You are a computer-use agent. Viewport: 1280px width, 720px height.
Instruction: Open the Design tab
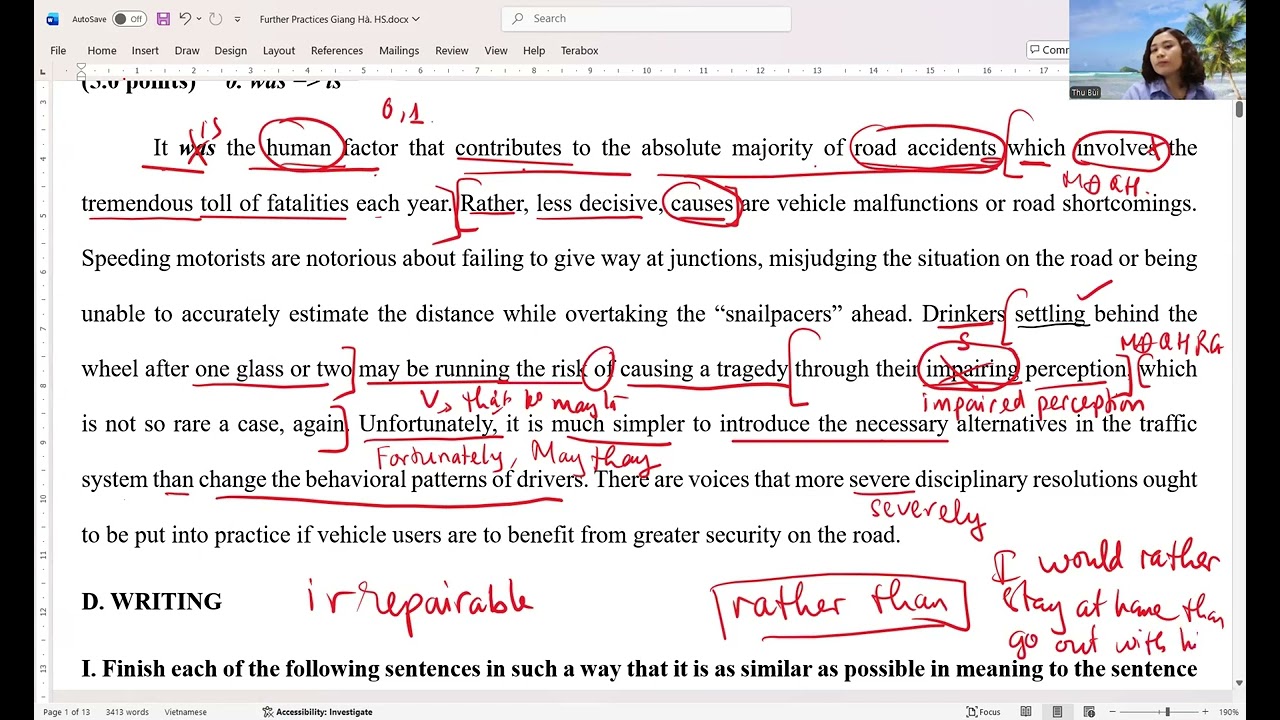tap(230, 51)
